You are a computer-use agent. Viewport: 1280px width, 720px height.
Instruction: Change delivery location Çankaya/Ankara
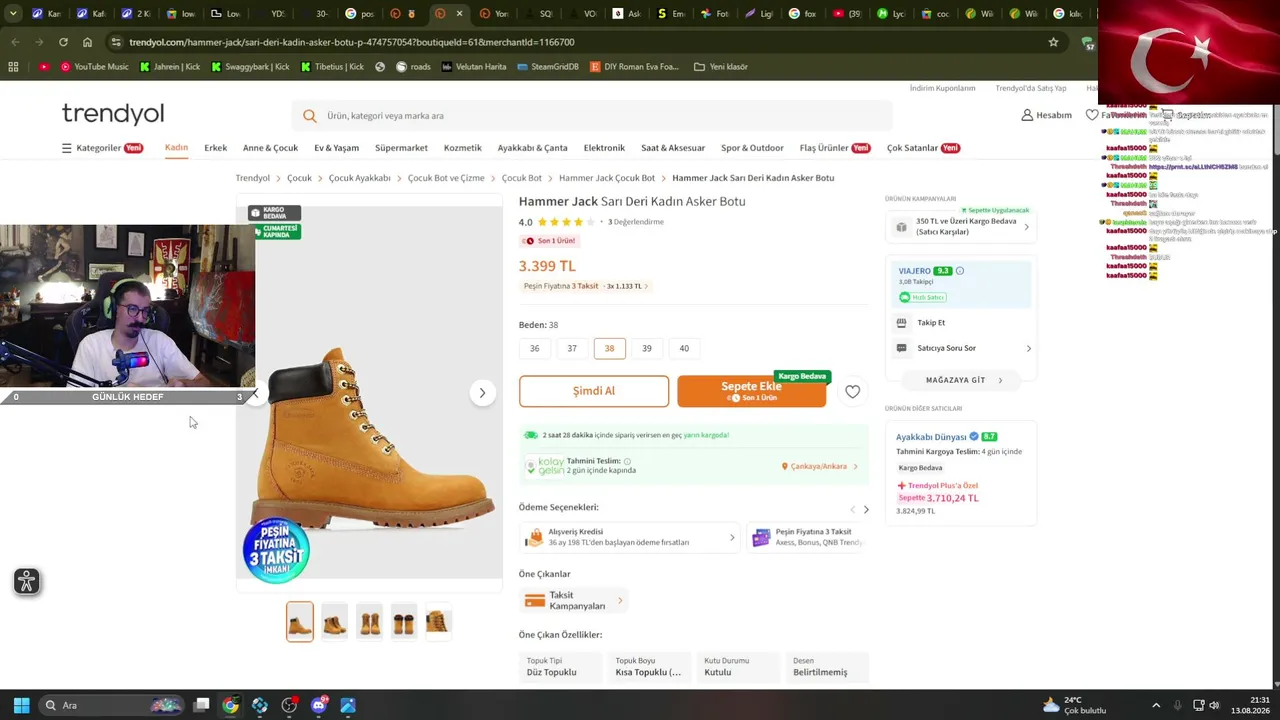pyautogui.click(x=820, y=466)
